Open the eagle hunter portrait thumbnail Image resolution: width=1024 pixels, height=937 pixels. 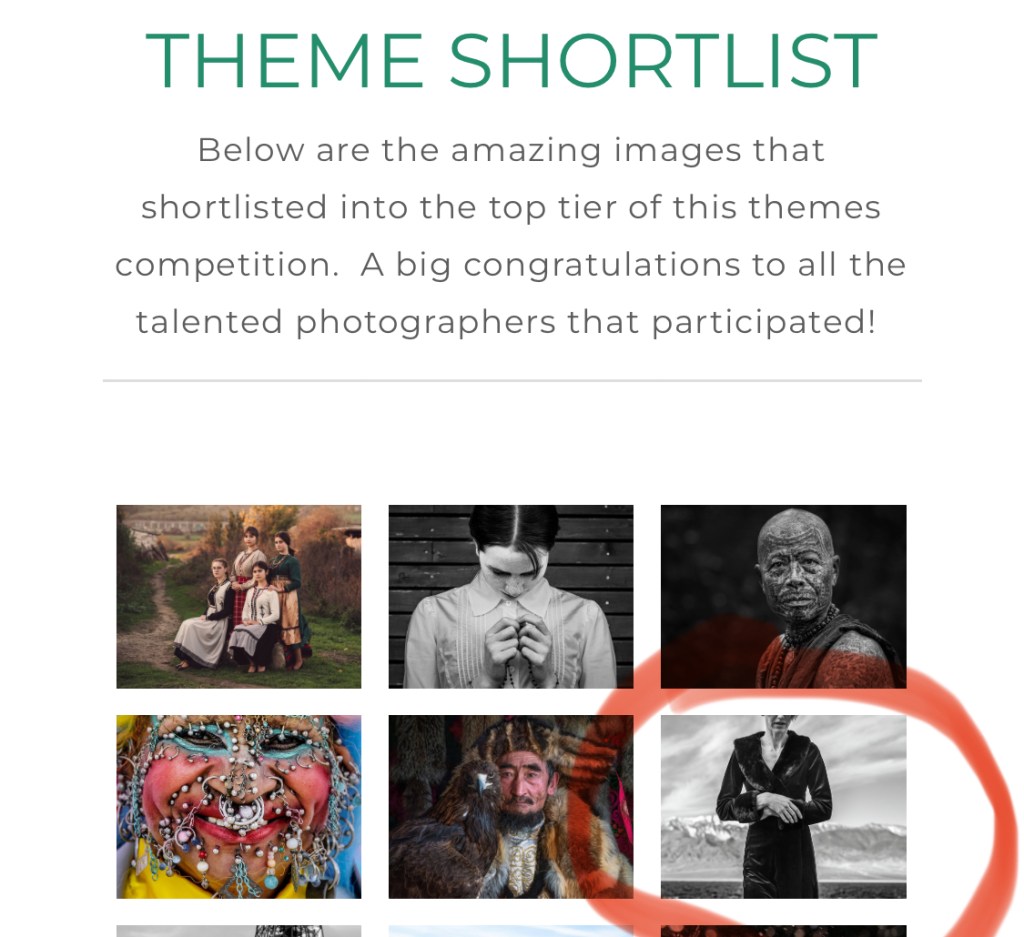point(511,806)
